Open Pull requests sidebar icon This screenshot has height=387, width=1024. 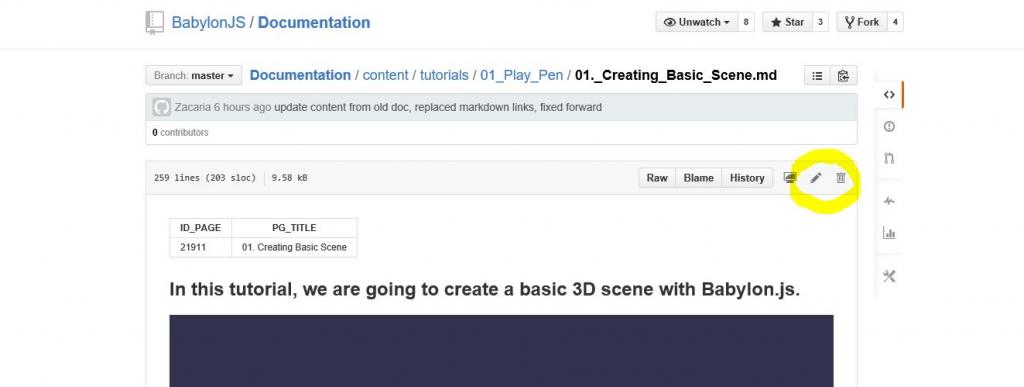click(x=889, y=158)
